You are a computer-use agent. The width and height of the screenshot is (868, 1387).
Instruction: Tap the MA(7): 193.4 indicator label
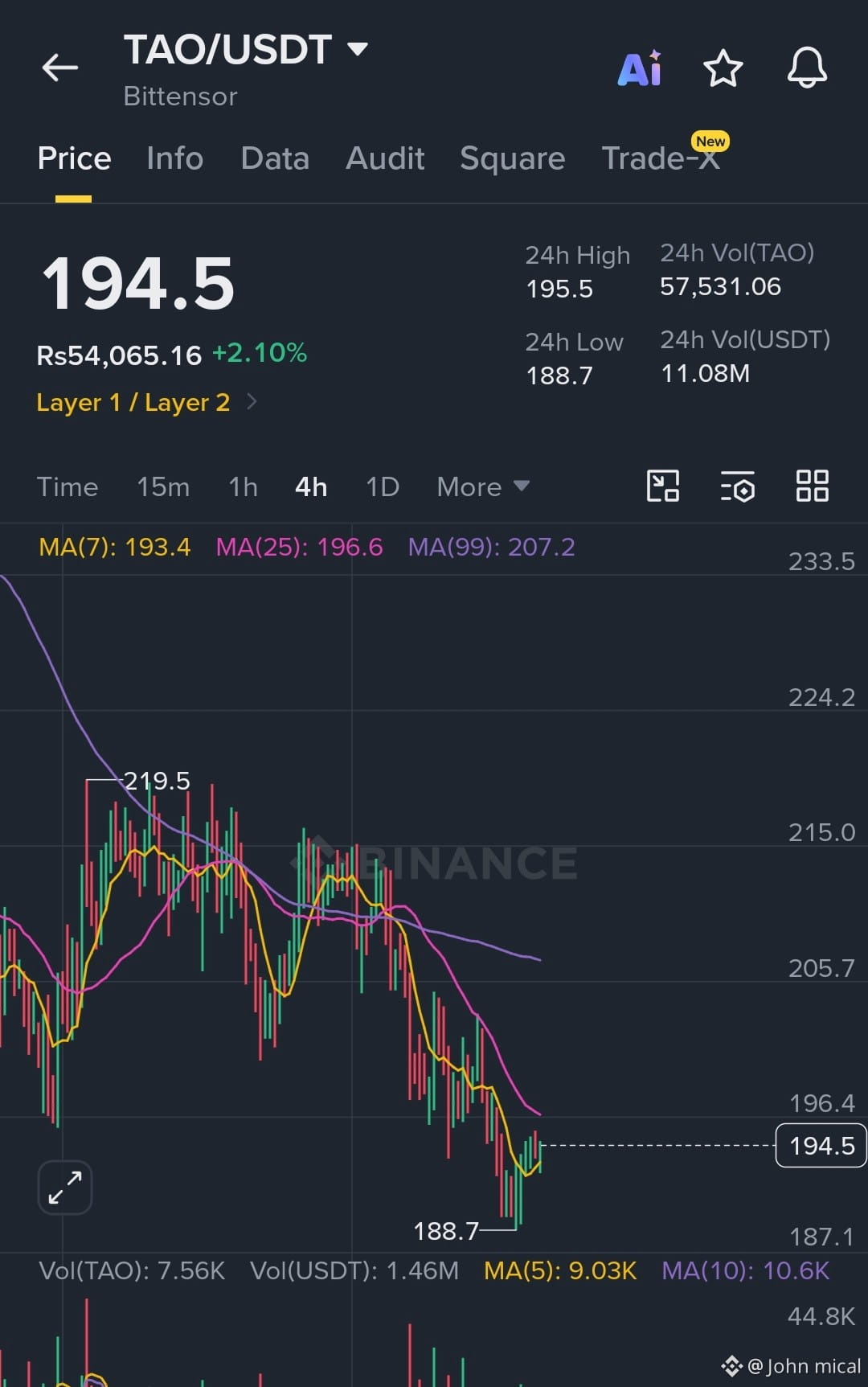pyautogui.click(x=115, y=548)
